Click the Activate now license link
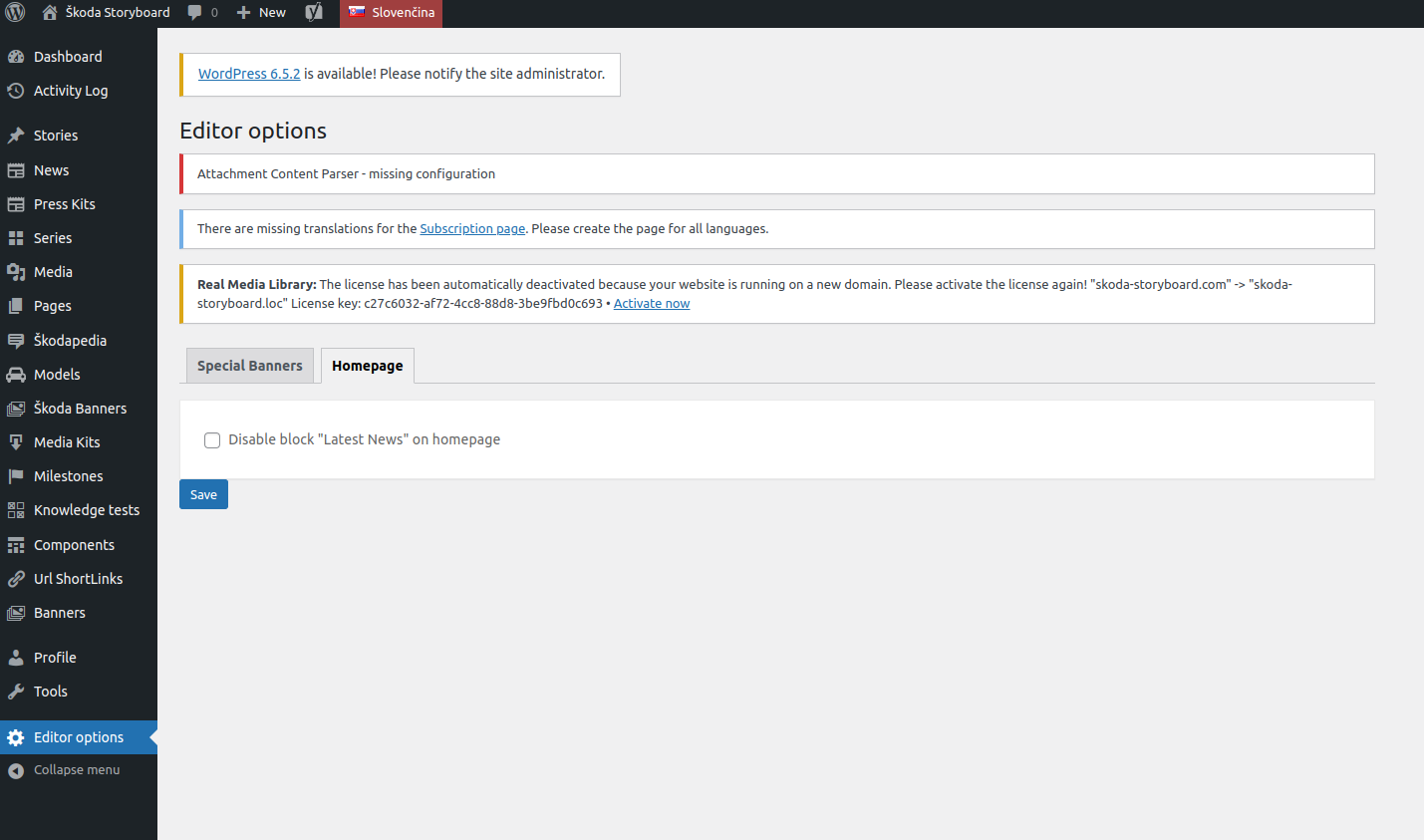This screenshot has width=1424, height=840. click(652, 304)
